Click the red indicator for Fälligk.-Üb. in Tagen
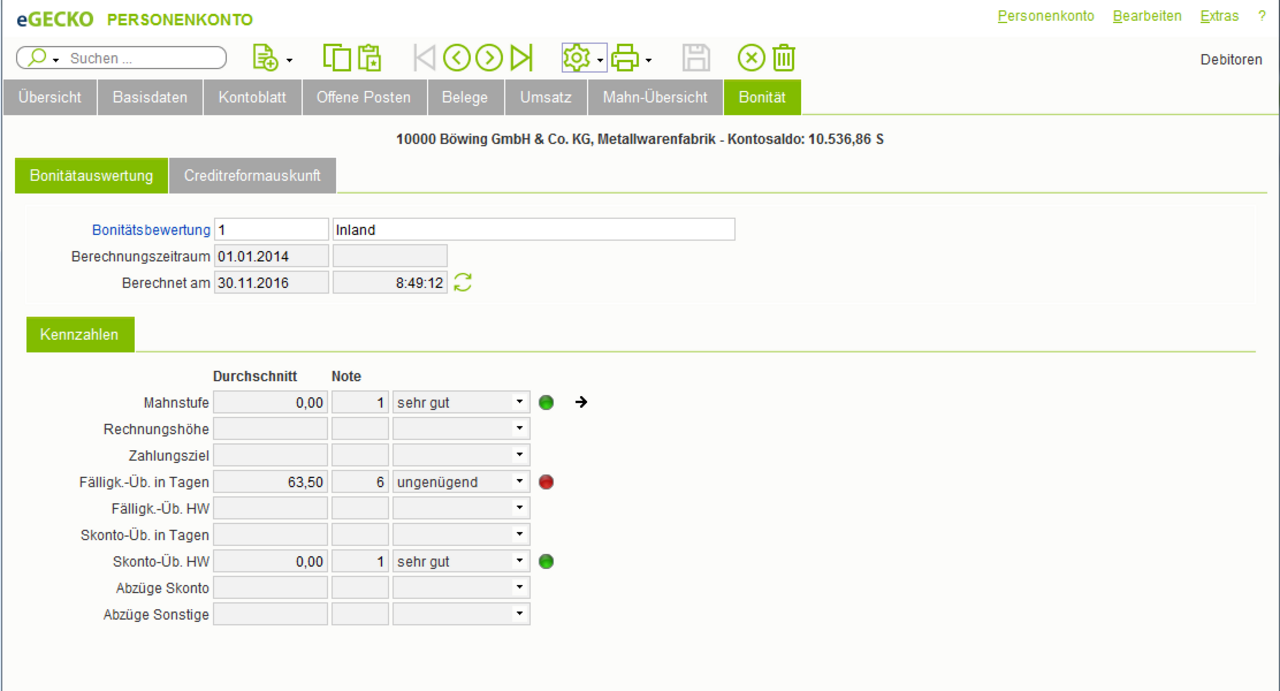Viewport: 1280px width, 691px height. click(546, 482)
